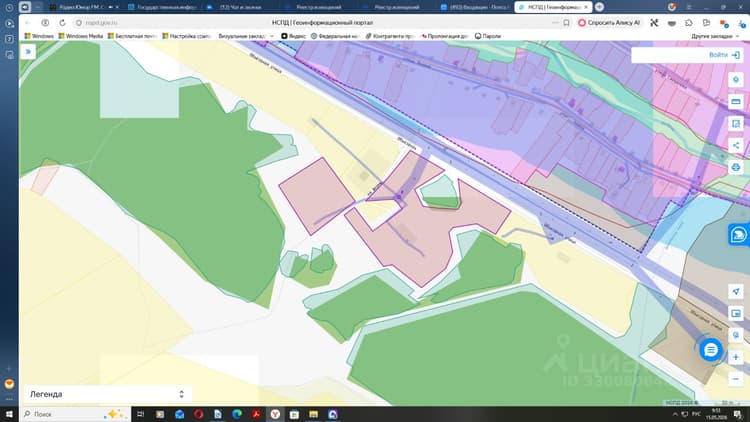Open browser extensions puzzle icon

(x=689, y=22)
